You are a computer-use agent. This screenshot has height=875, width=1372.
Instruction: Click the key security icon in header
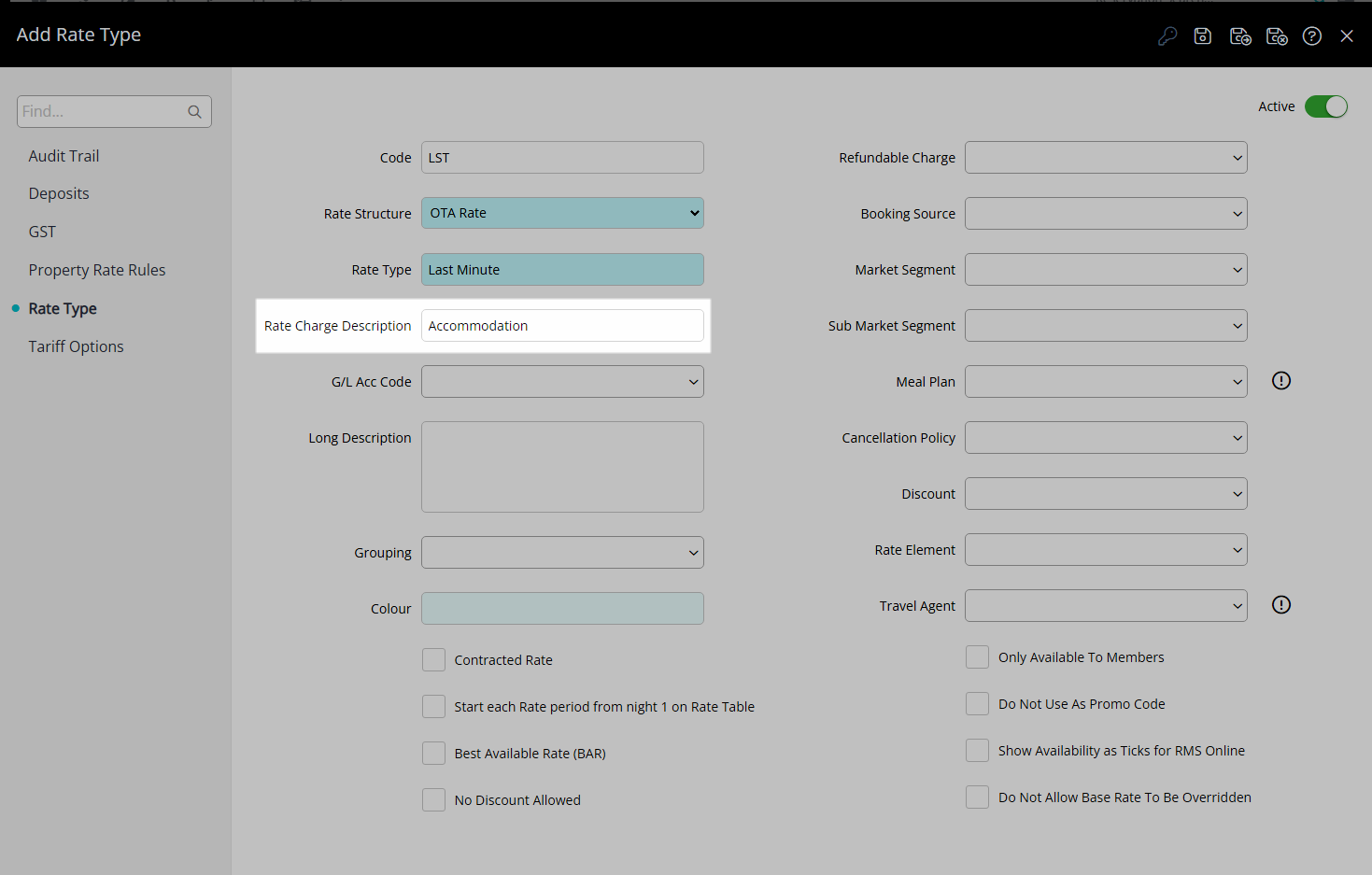click(1167, 36)
